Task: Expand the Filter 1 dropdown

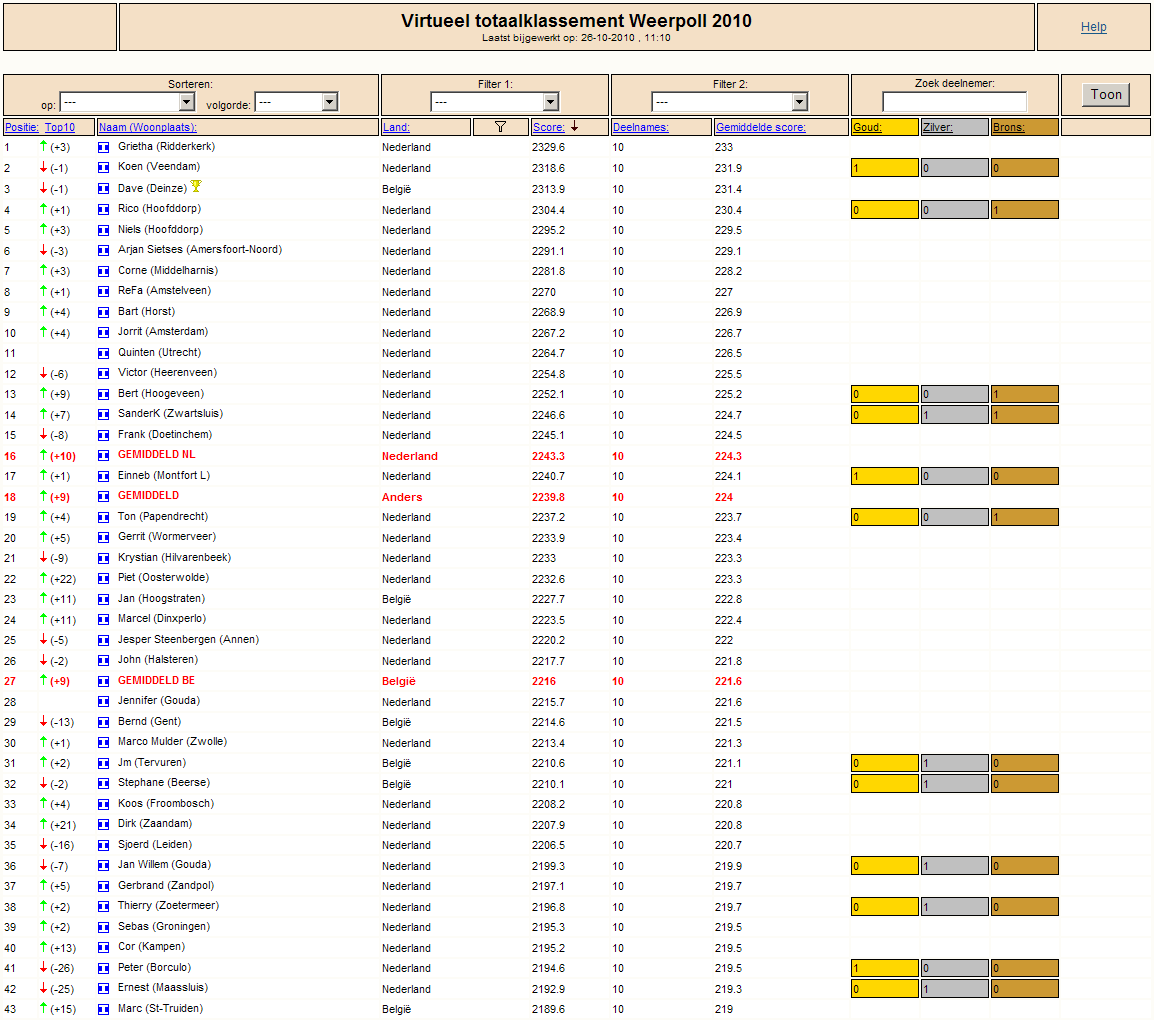Action: pos(495,102)
